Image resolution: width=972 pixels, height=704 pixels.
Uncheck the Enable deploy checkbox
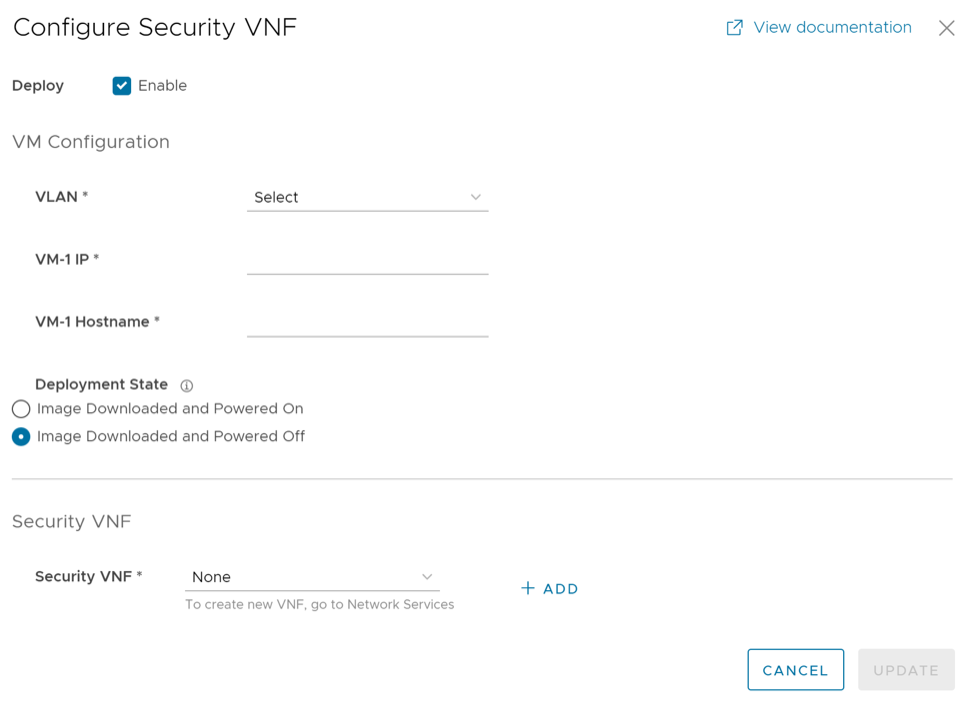(122, 86)
